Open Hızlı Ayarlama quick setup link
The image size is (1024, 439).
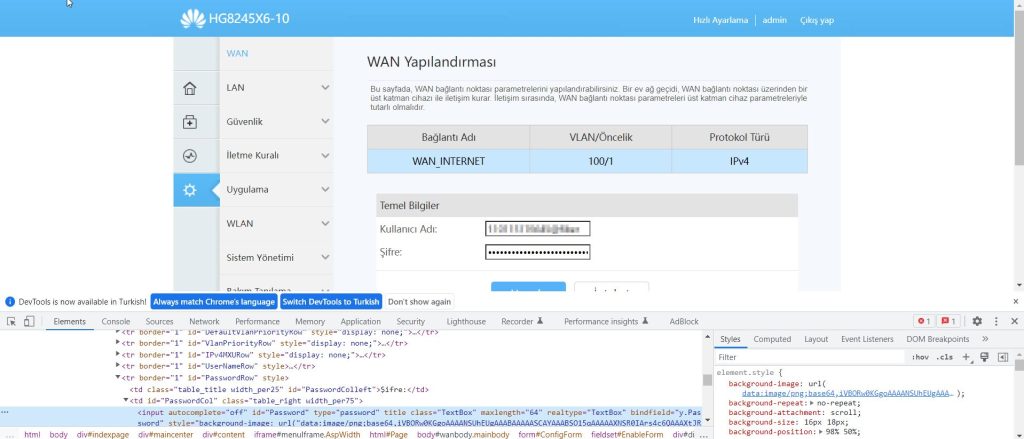[x=720, y=20]
